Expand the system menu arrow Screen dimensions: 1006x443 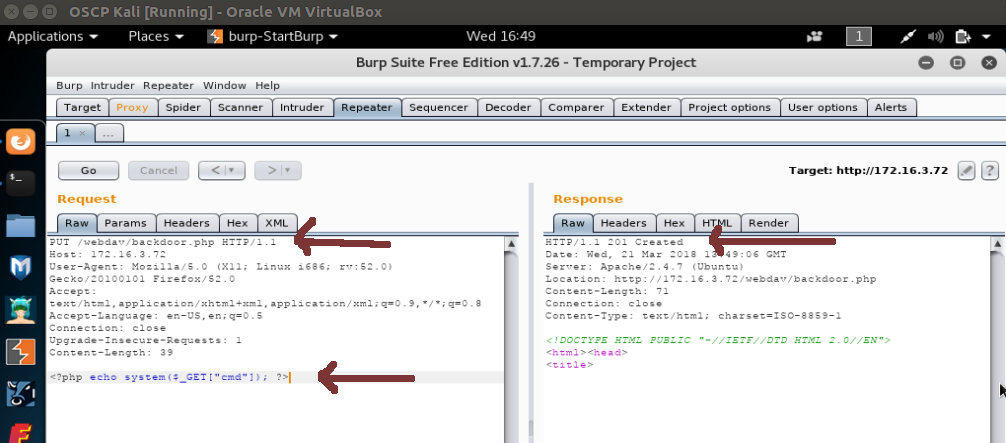pyautogui.click(x=986, y=37)
